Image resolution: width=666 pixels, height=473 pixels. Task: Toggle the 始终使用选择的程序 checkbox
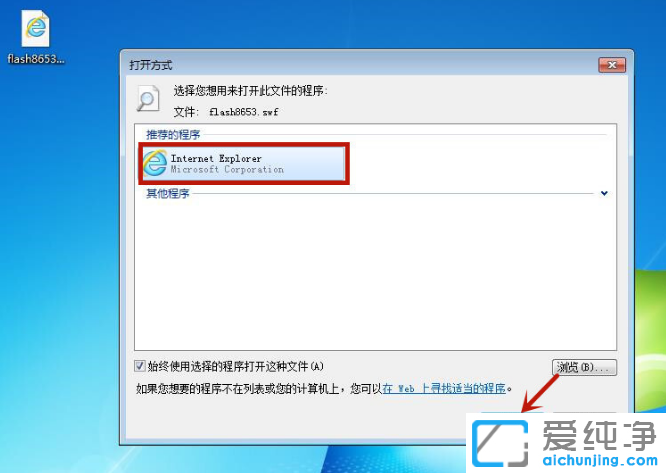click(139, 366)
